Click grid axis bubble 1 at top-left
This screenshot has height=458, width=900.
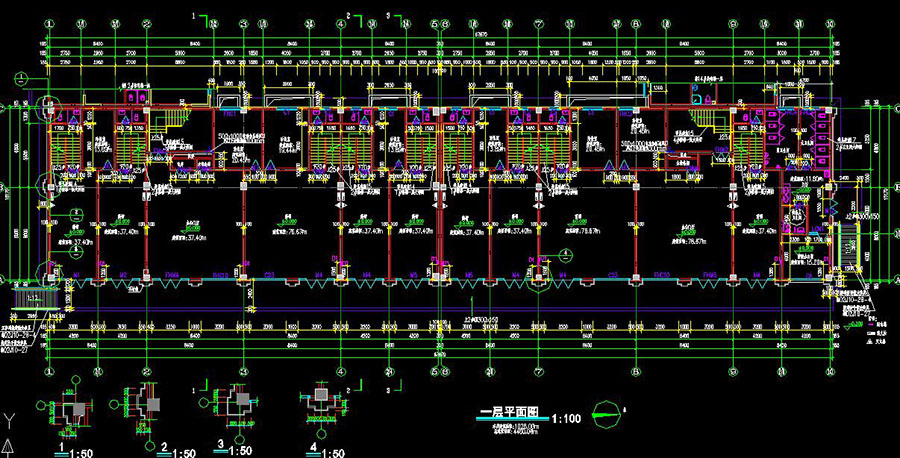(49, 22)
